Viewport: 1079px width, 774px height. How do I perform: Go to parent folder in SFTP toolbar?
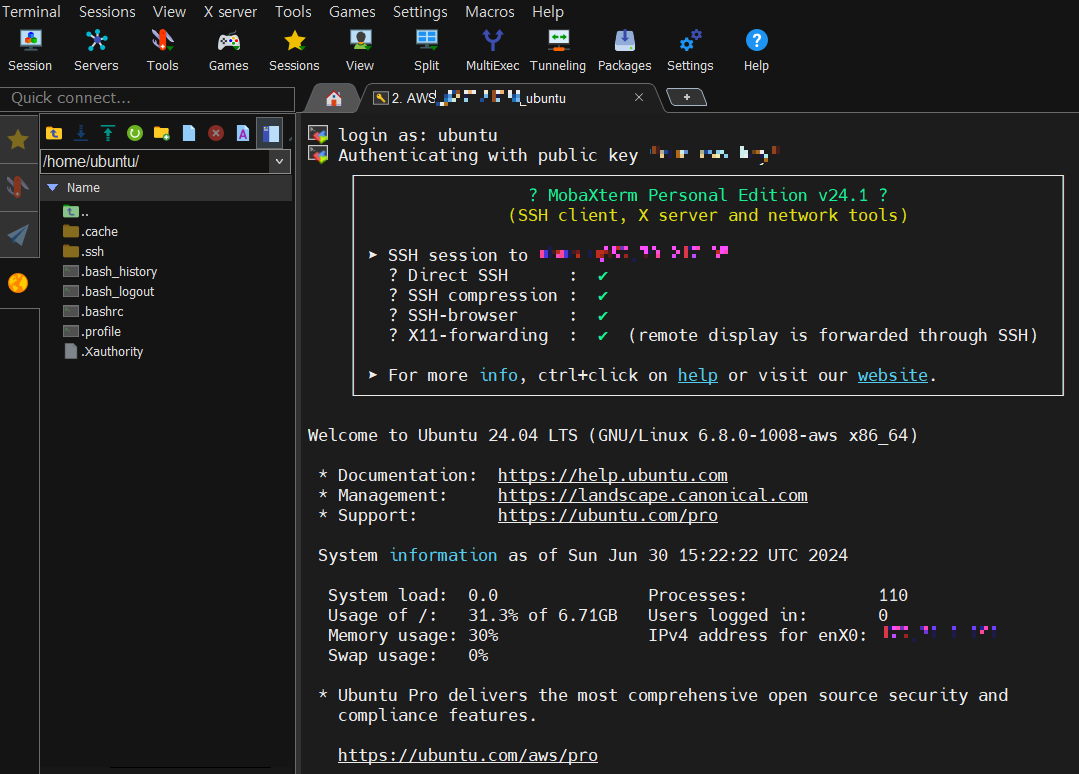pos(54,133)
